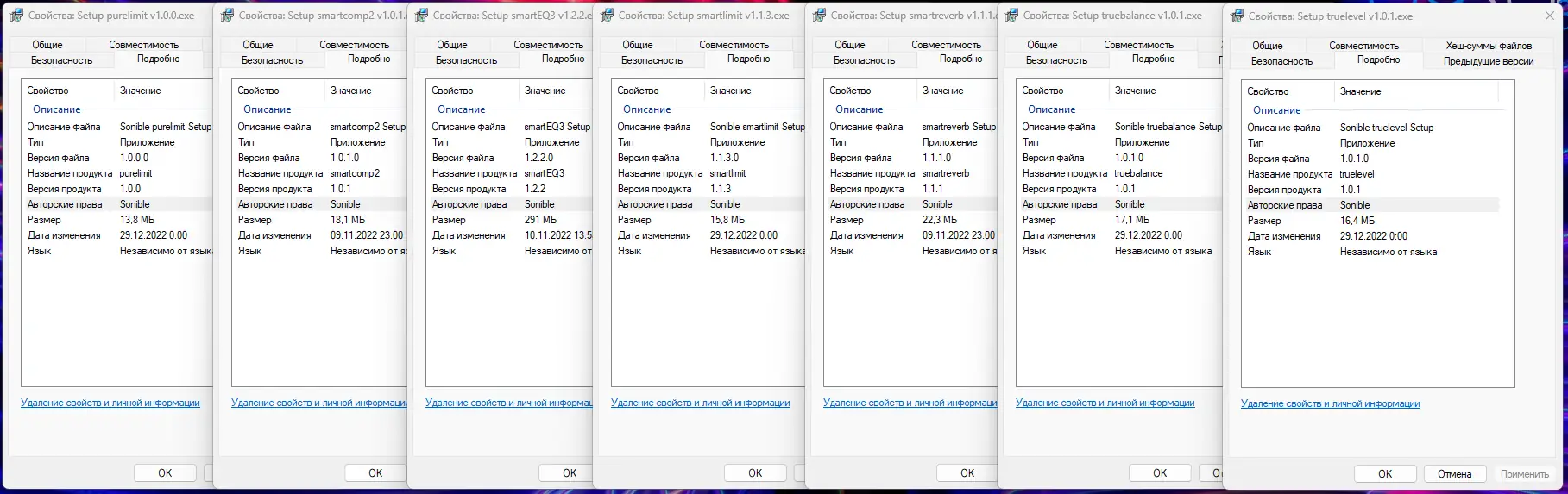
Task: Click Отмена in the truelevel properties window
Action: click(x=1454, y=474)
